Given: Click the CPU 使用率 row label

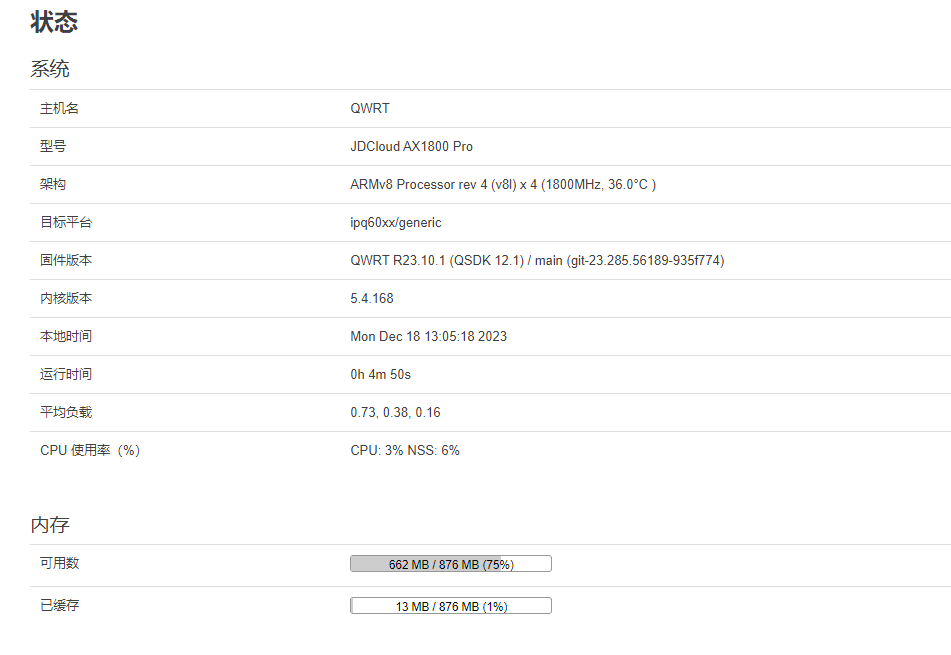Looking at the screenshot, I should coord(90,450).
